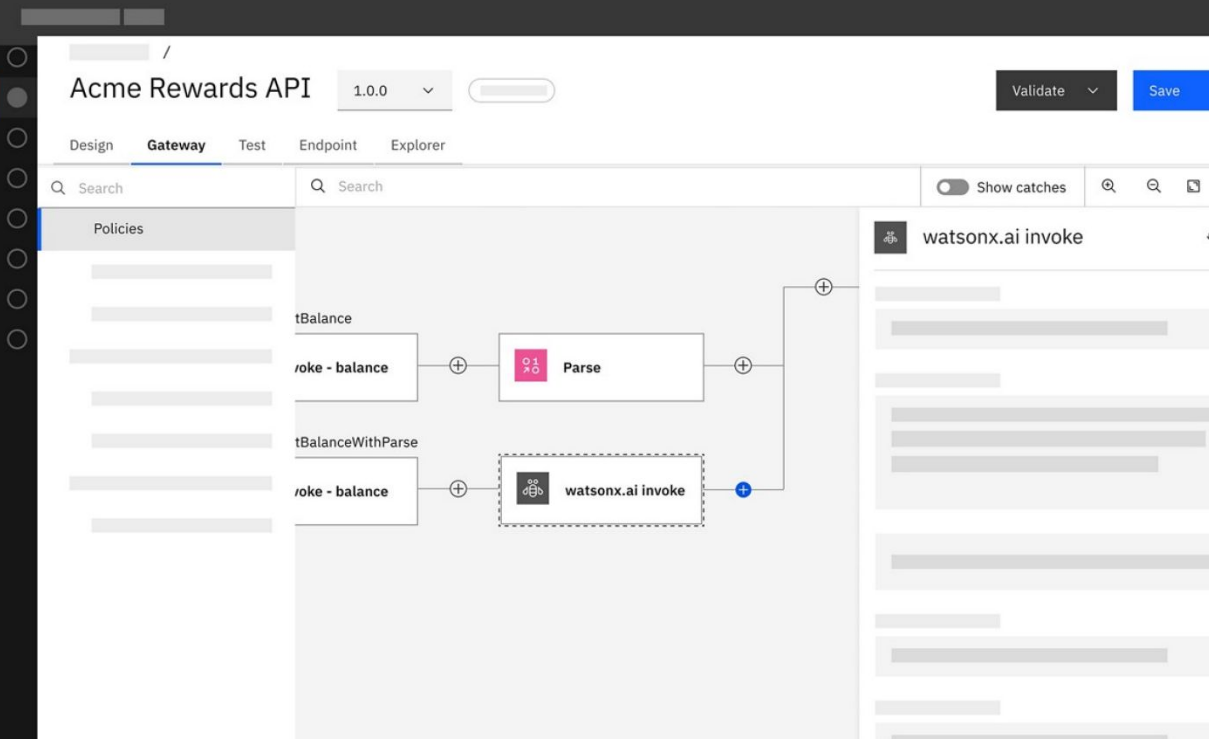The image size is (1209, 743).
Task: Open the Test tab
Action: [x=252, y=145]
